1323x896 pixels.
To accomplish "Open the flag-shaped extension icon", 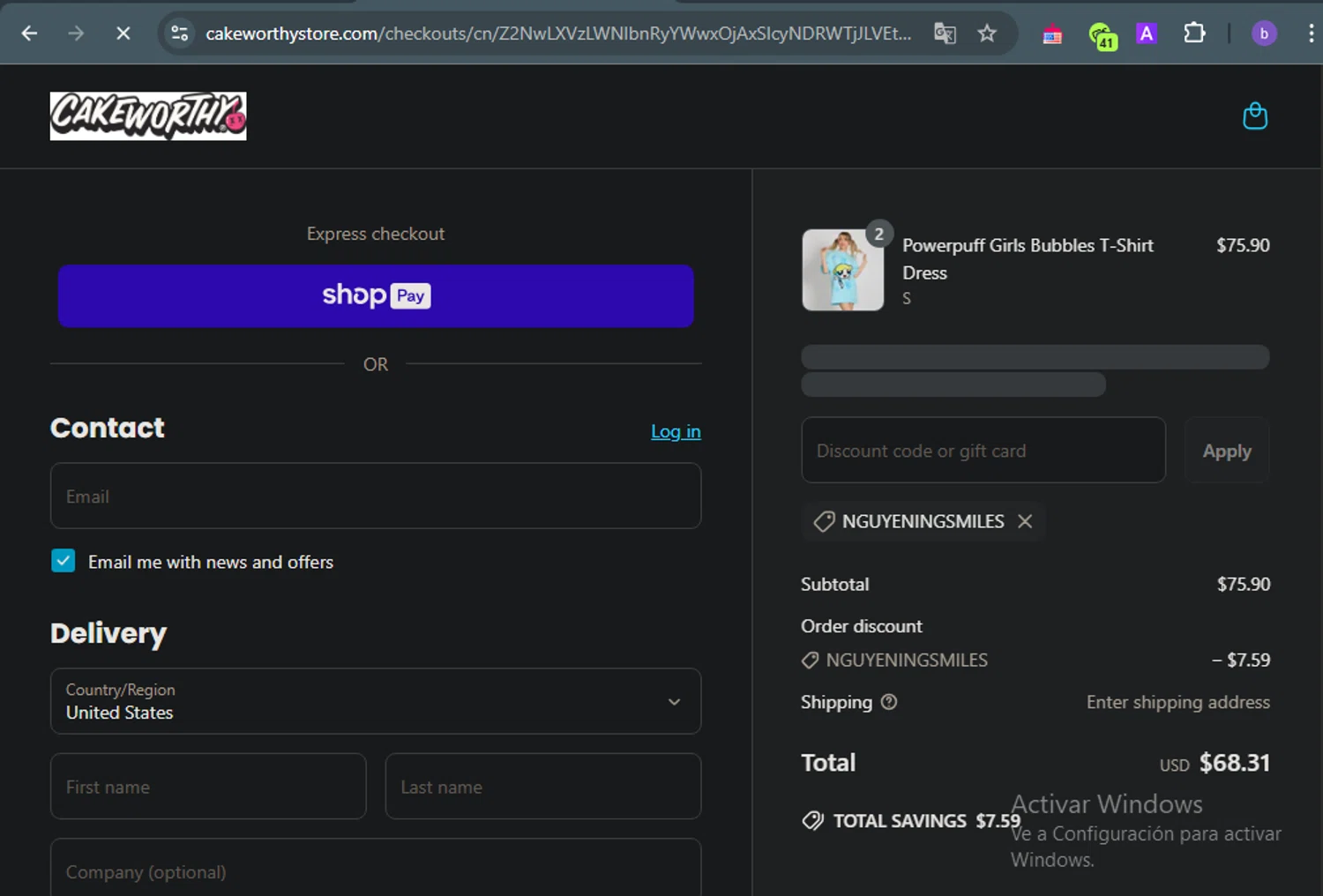I will pyautogui.click(x=1052, y=35).
